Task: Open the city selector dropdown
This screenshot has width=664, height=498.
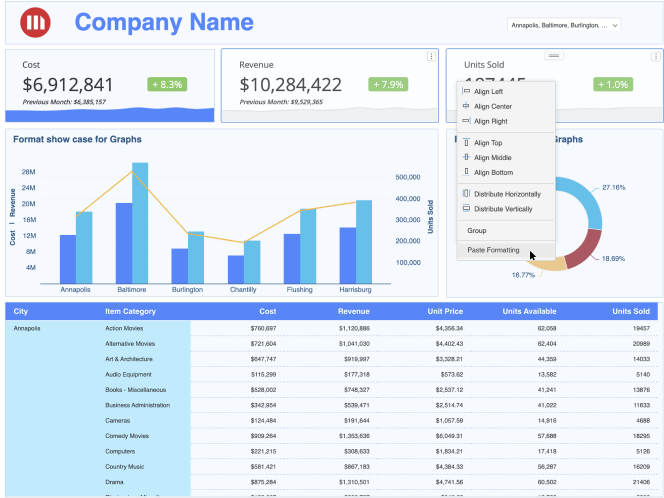Action: pyautogui.click(x=564, y=25)
